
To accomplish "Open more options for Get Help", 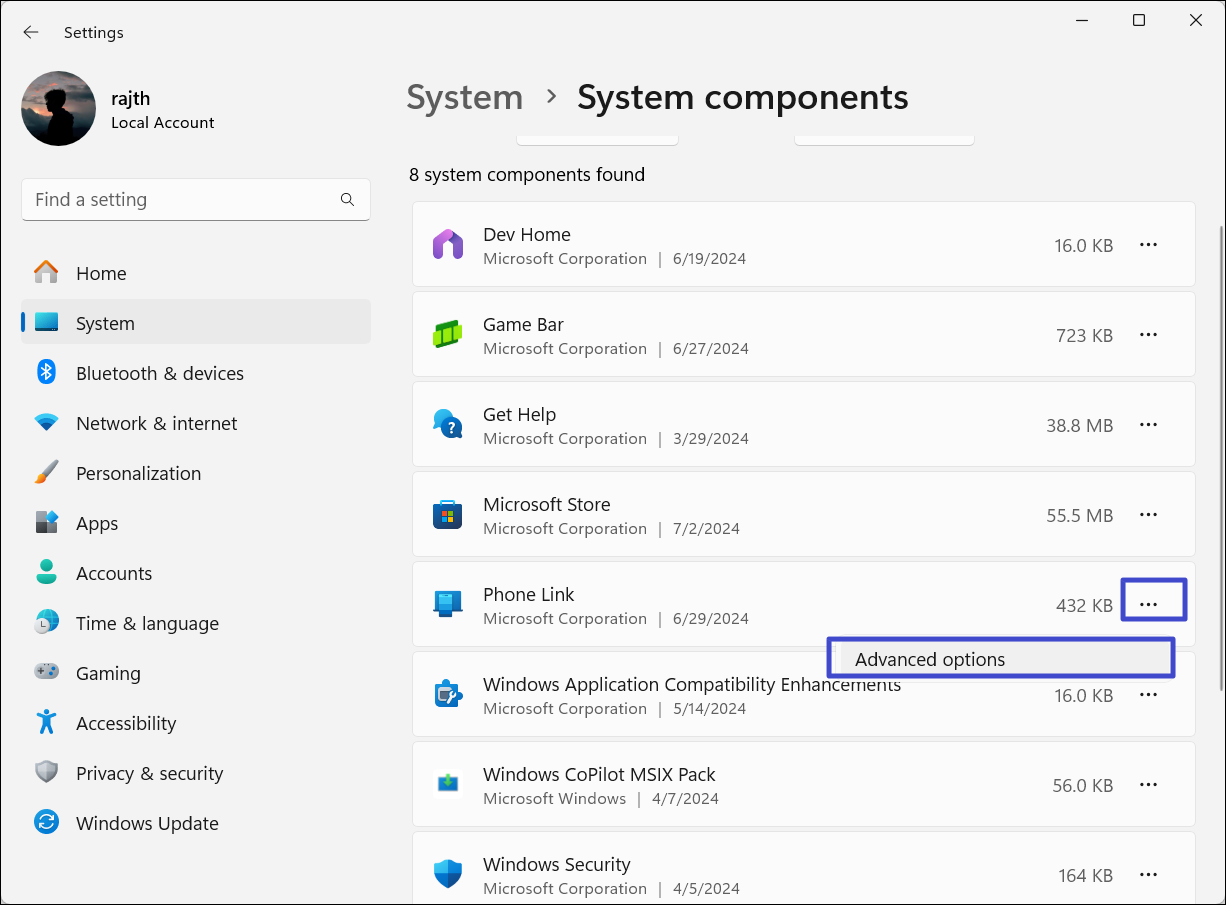I will pos(1148,425).
